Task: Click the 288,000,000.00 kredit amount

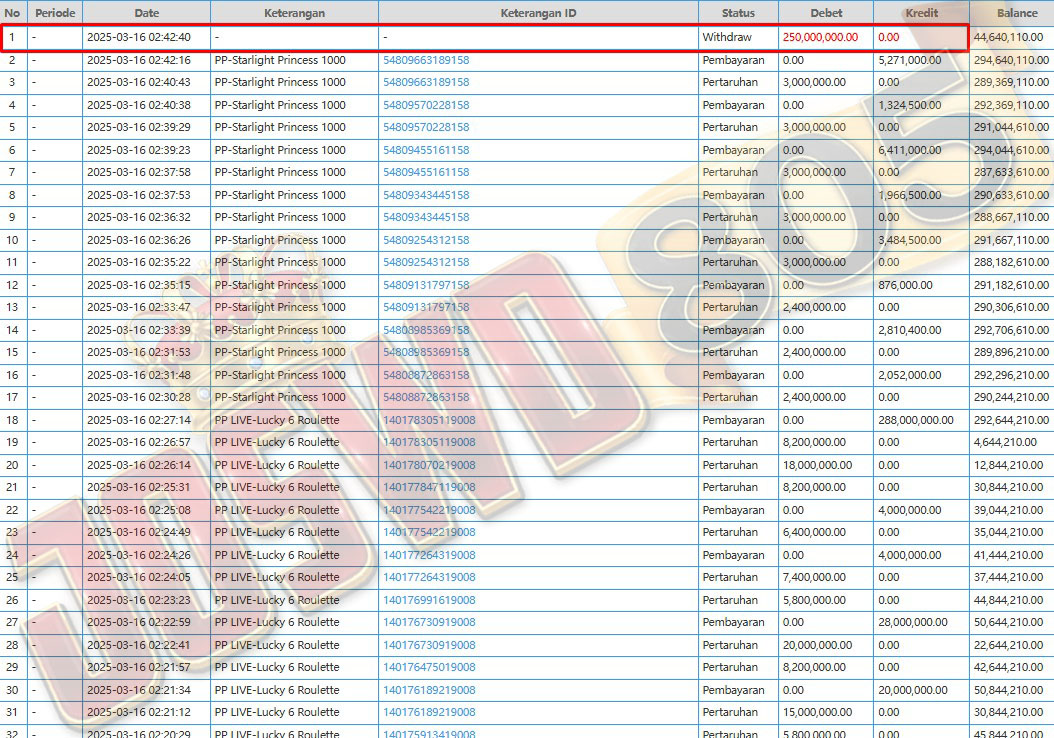Action: pos(915,420)
